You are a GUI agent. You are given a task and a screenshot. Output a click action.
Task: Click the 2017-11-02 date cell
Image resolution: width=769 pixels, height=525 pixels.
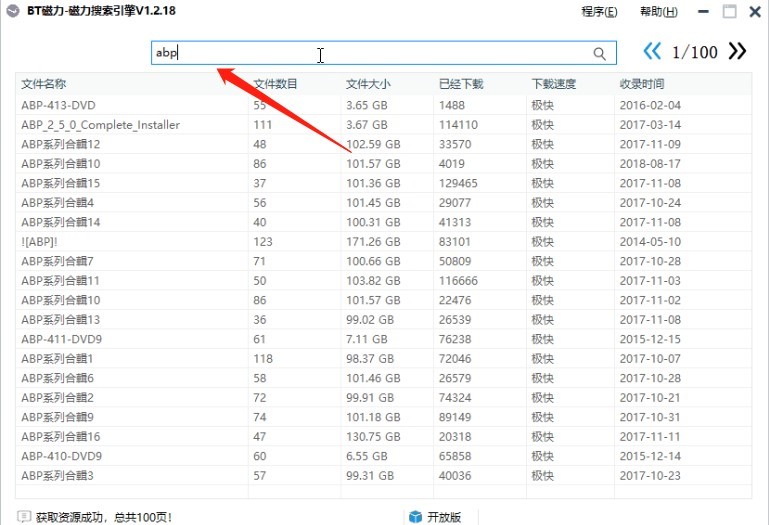pyautogui.click(x=650, y=300)
